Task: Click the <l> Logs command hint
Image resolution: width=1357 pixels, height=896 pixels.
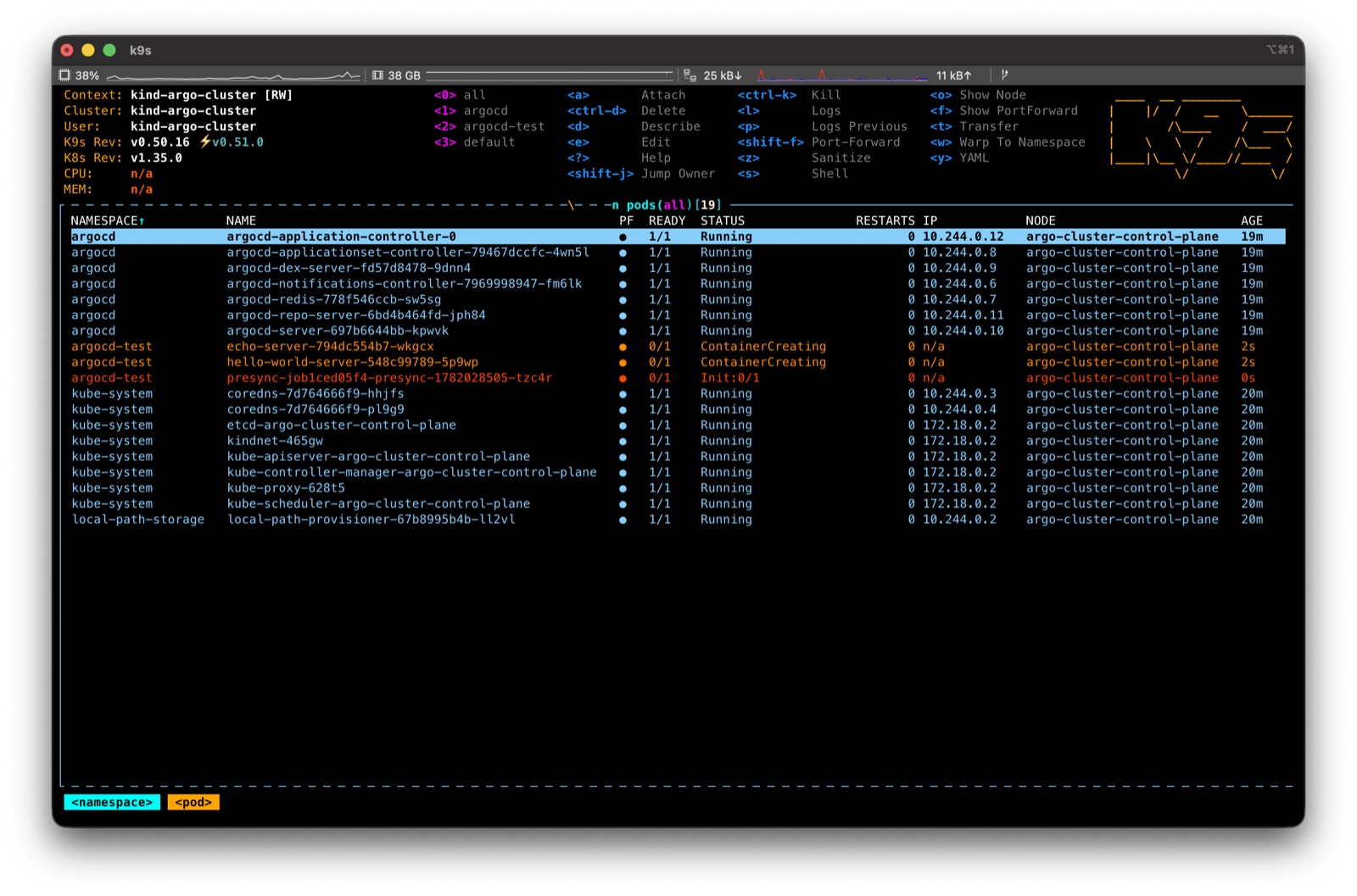Action: pos(789,111)
